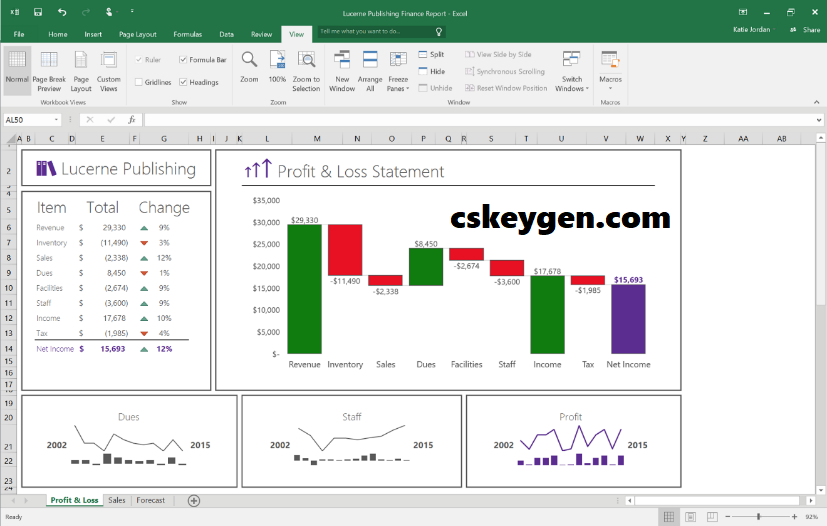
Task: Click the Save icon in title bar
Action: pos(38,12)
